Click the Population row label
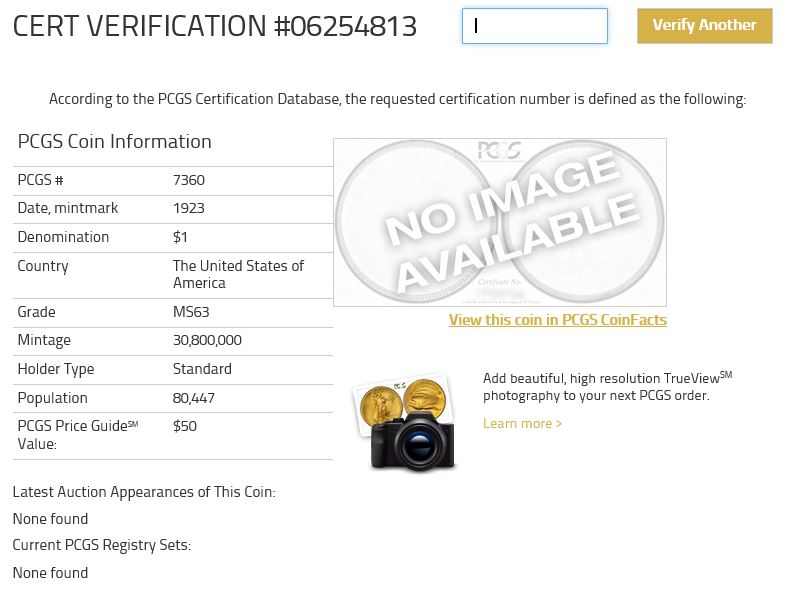This screenshot has width=792, height=592. click(53, 398)
